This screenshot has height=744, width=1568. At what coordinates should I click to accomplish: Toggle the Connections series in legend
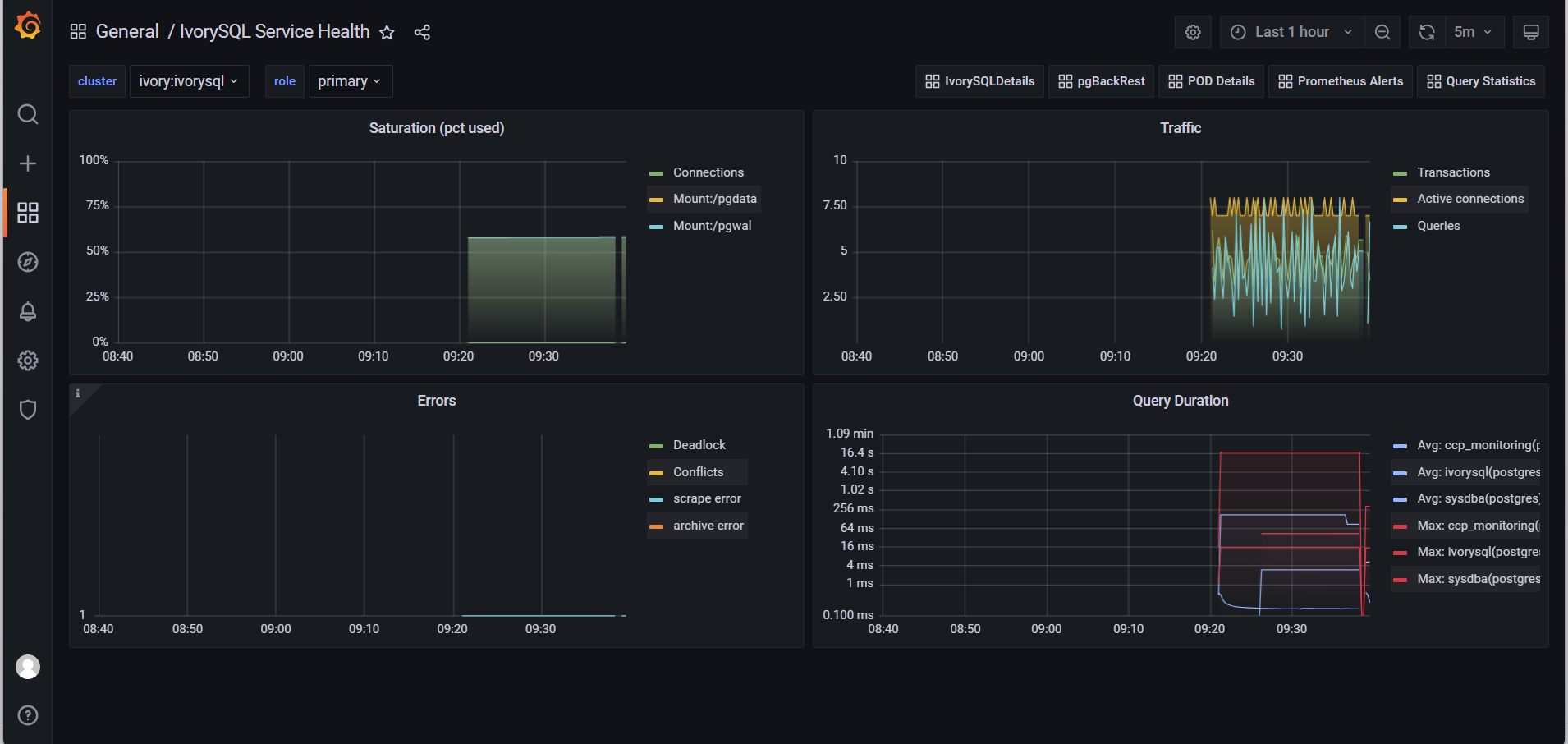point(708,172)
